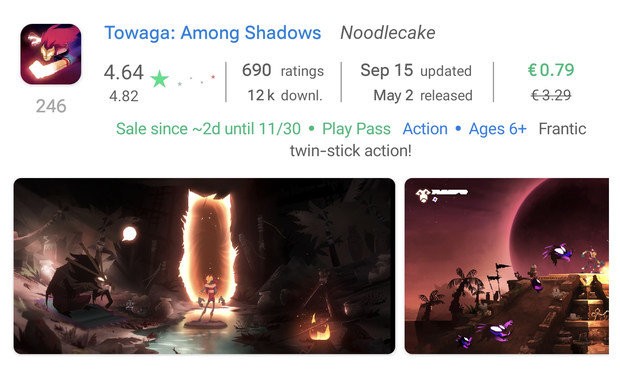Filter by the Action category

(425, 129)
